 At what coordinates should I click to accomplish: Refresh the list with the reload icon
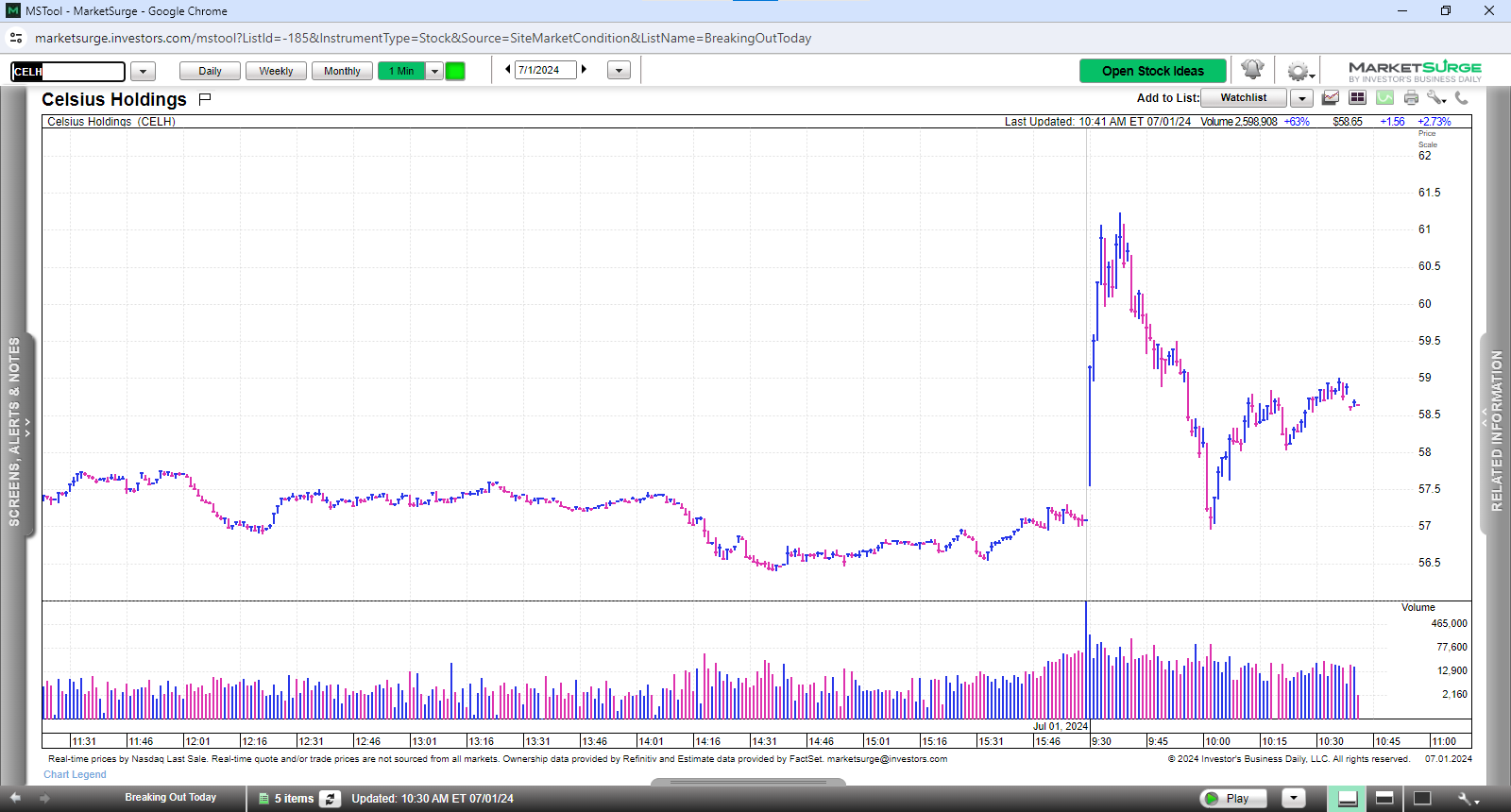(x=330, y=799)
